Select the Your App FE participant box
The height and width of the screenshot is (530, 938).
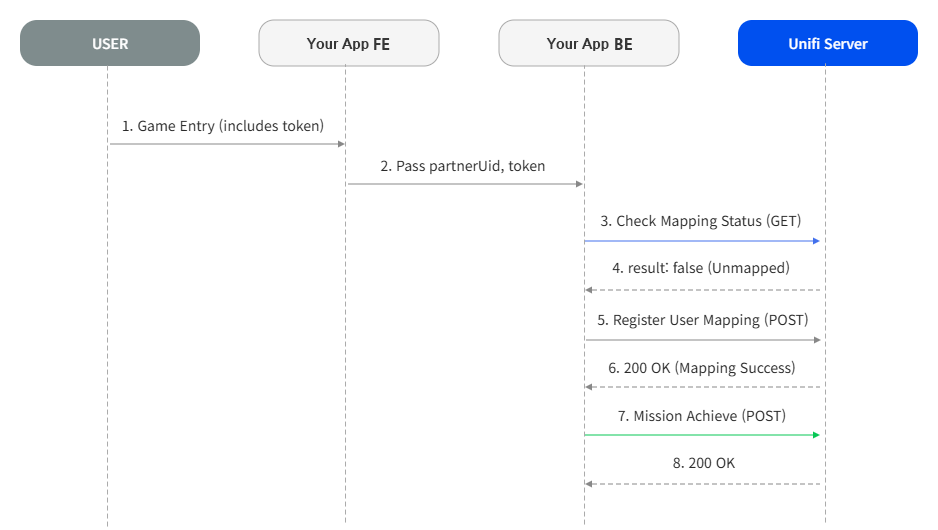pos(349,43)
